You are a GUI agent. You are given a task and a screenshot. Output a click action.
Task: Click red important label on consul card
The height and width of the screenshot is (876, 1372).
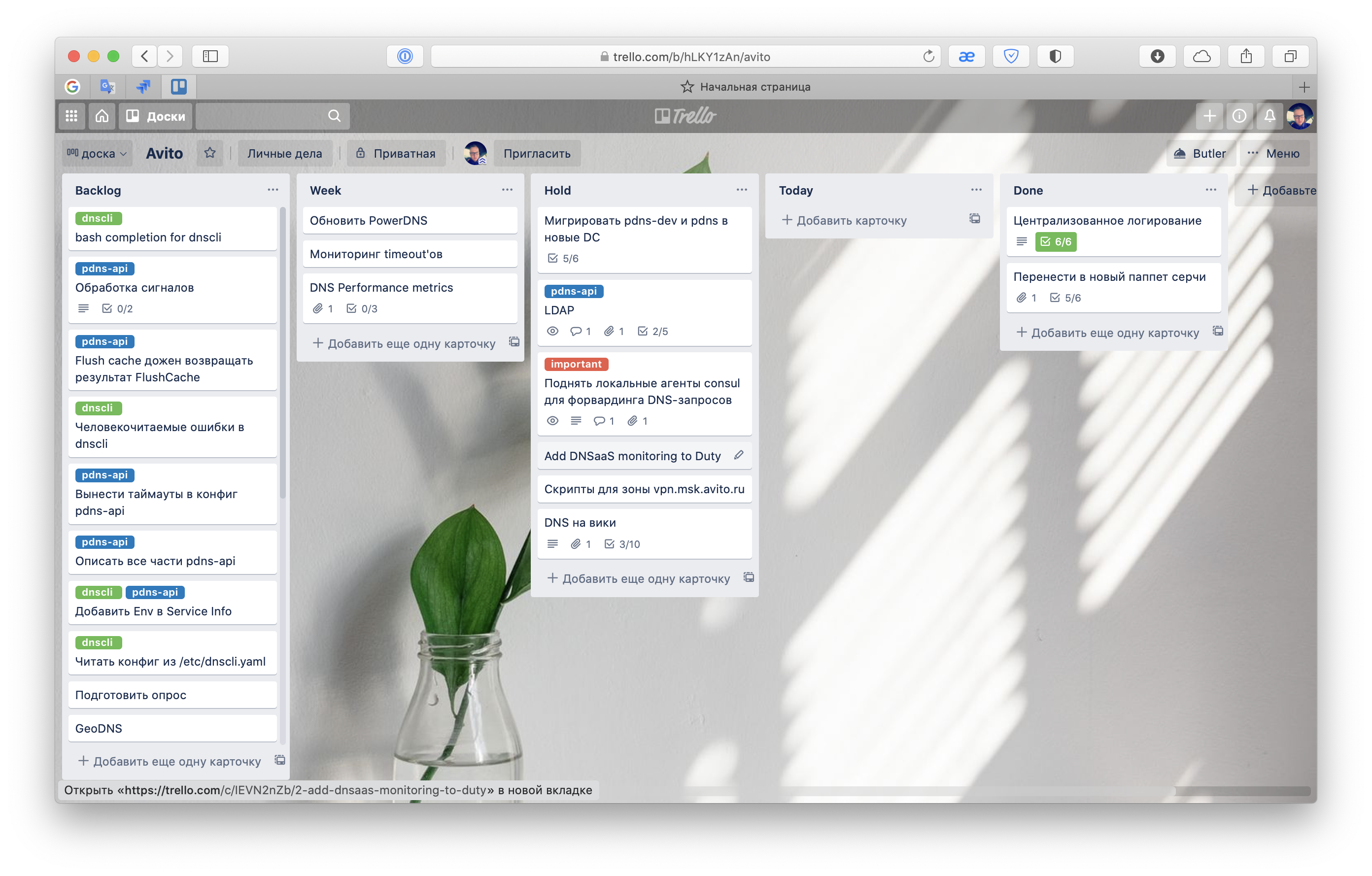[576, 364]
